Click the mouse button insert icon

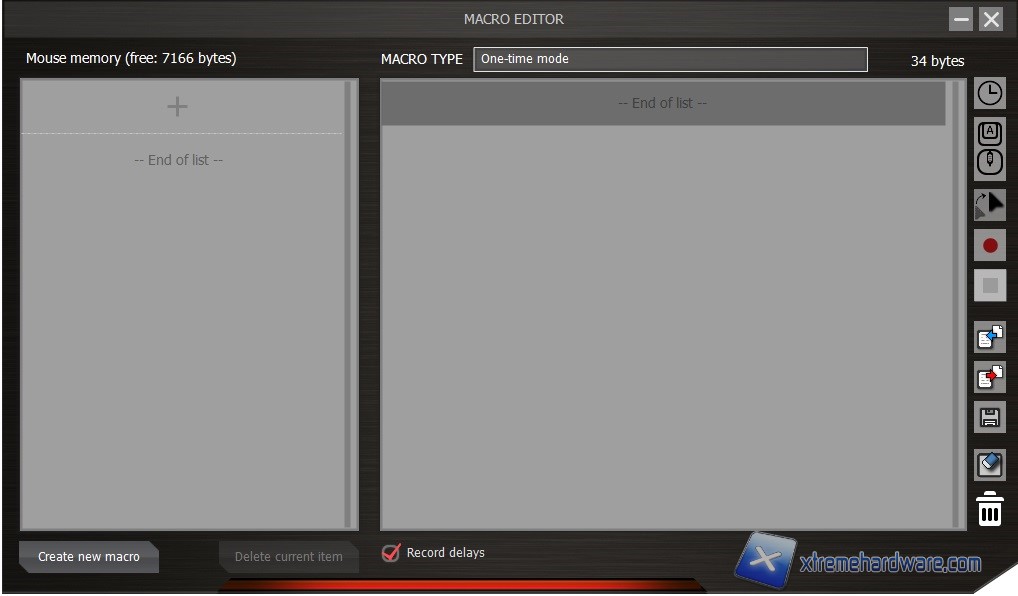click(989, 162)
